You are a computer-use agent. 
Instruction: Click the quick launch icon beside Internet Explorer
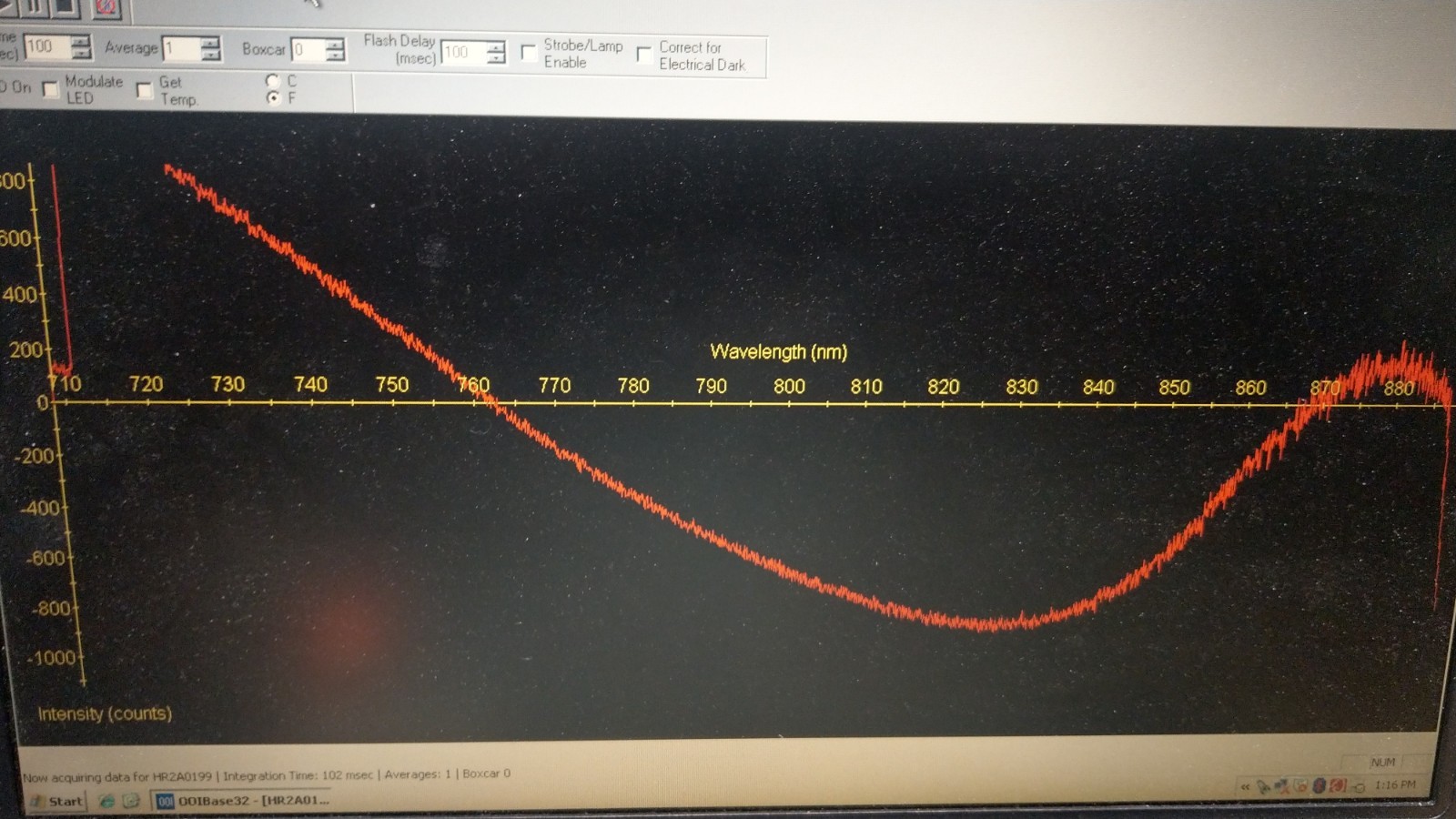click(x=131, y=801)
